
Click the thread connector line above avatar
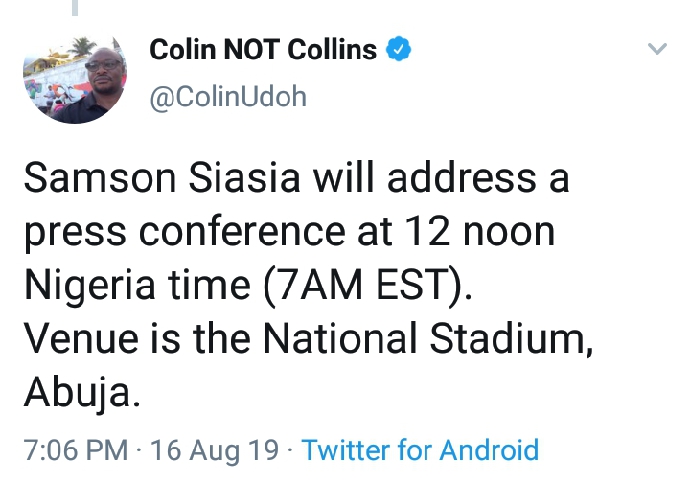click(x=75, y=7)
